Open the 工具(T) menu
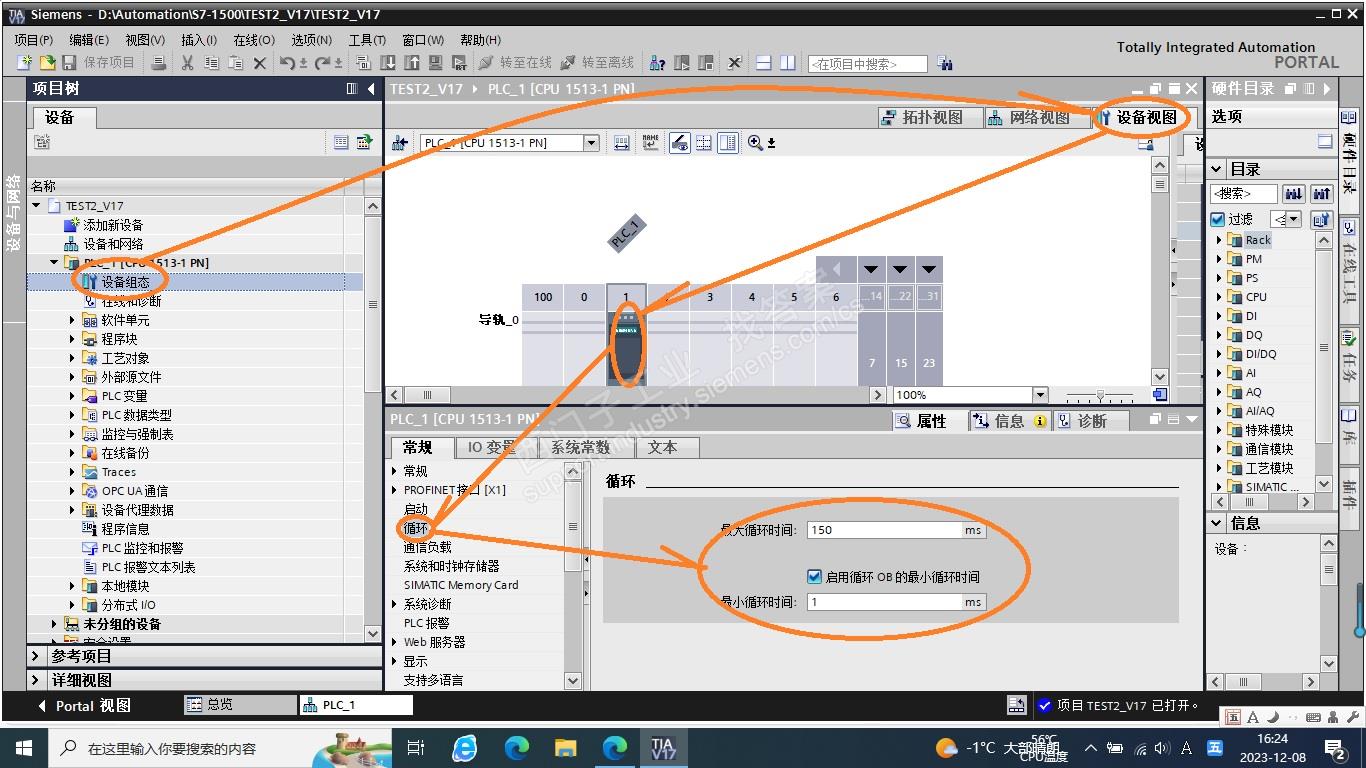1366x768 pixels. [367, 40]
